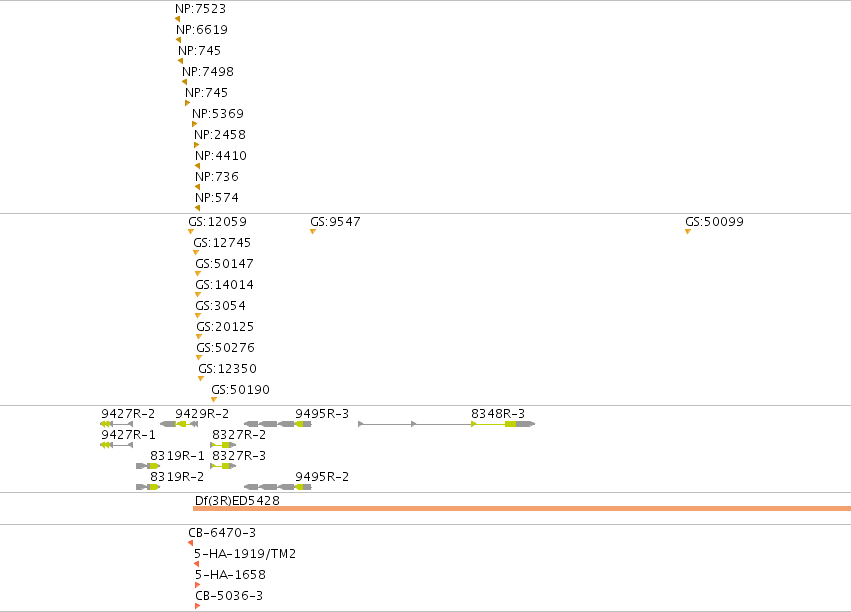The height and width of the screenshot is (612, 851).
Task: Select the 8319R-1 gene model glyph
Action: tap(148, 466)
